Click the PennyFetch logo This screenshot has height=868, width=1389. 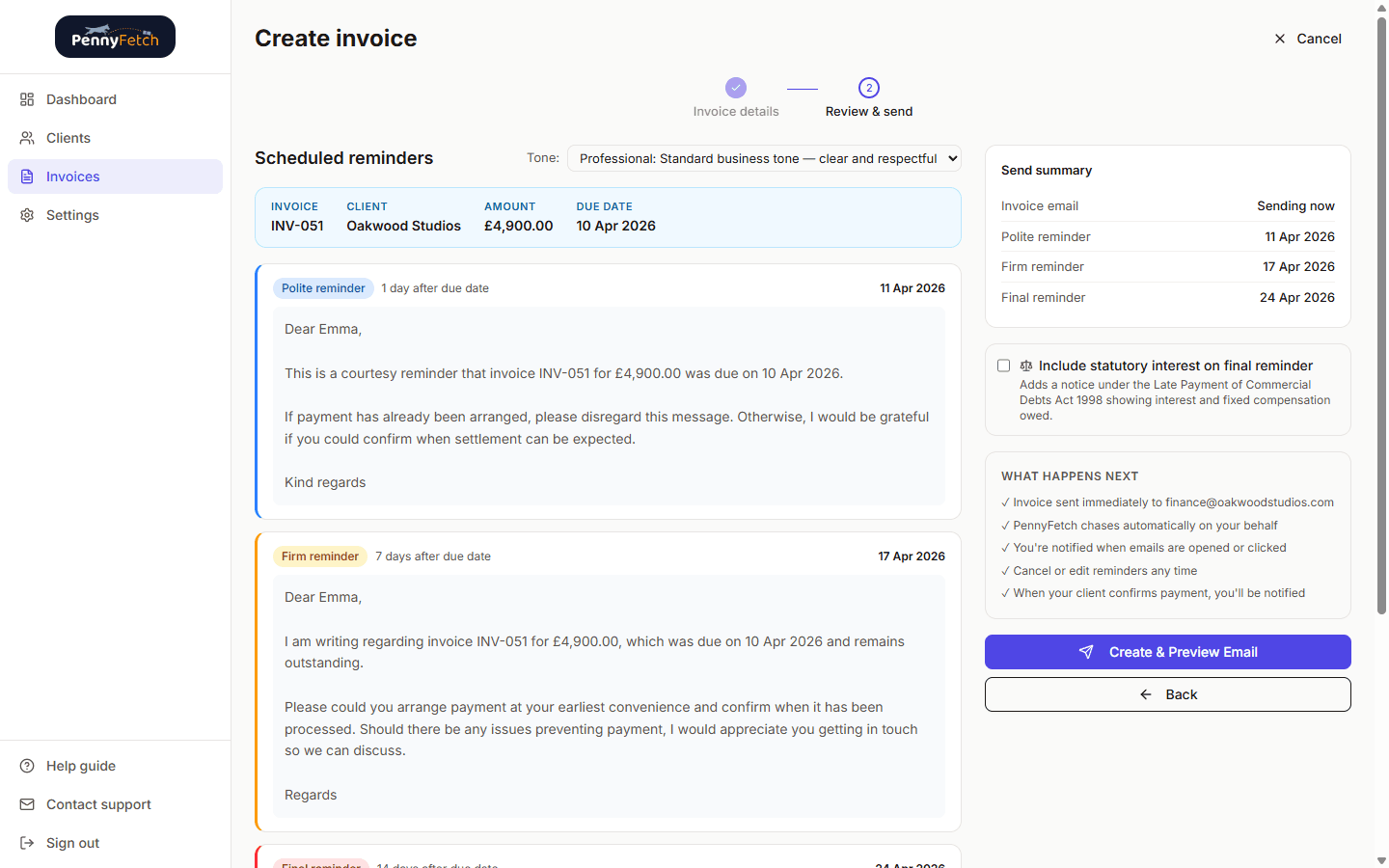[x=115, y=36]
